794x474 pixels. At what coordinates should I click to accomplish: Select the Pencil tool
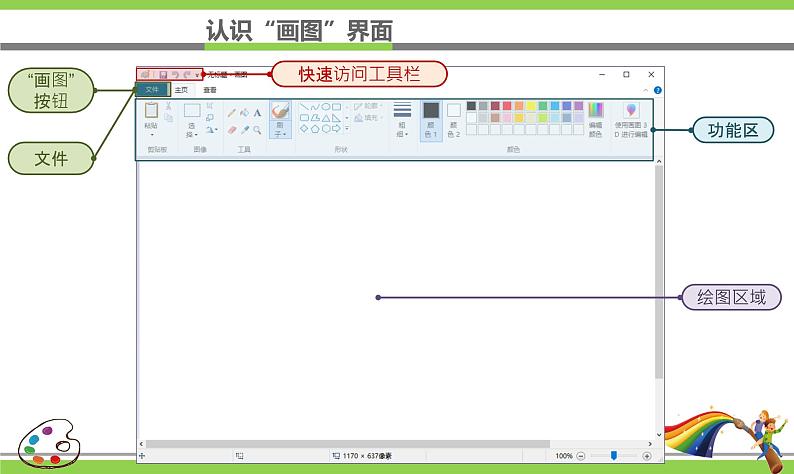coord(232,112)
